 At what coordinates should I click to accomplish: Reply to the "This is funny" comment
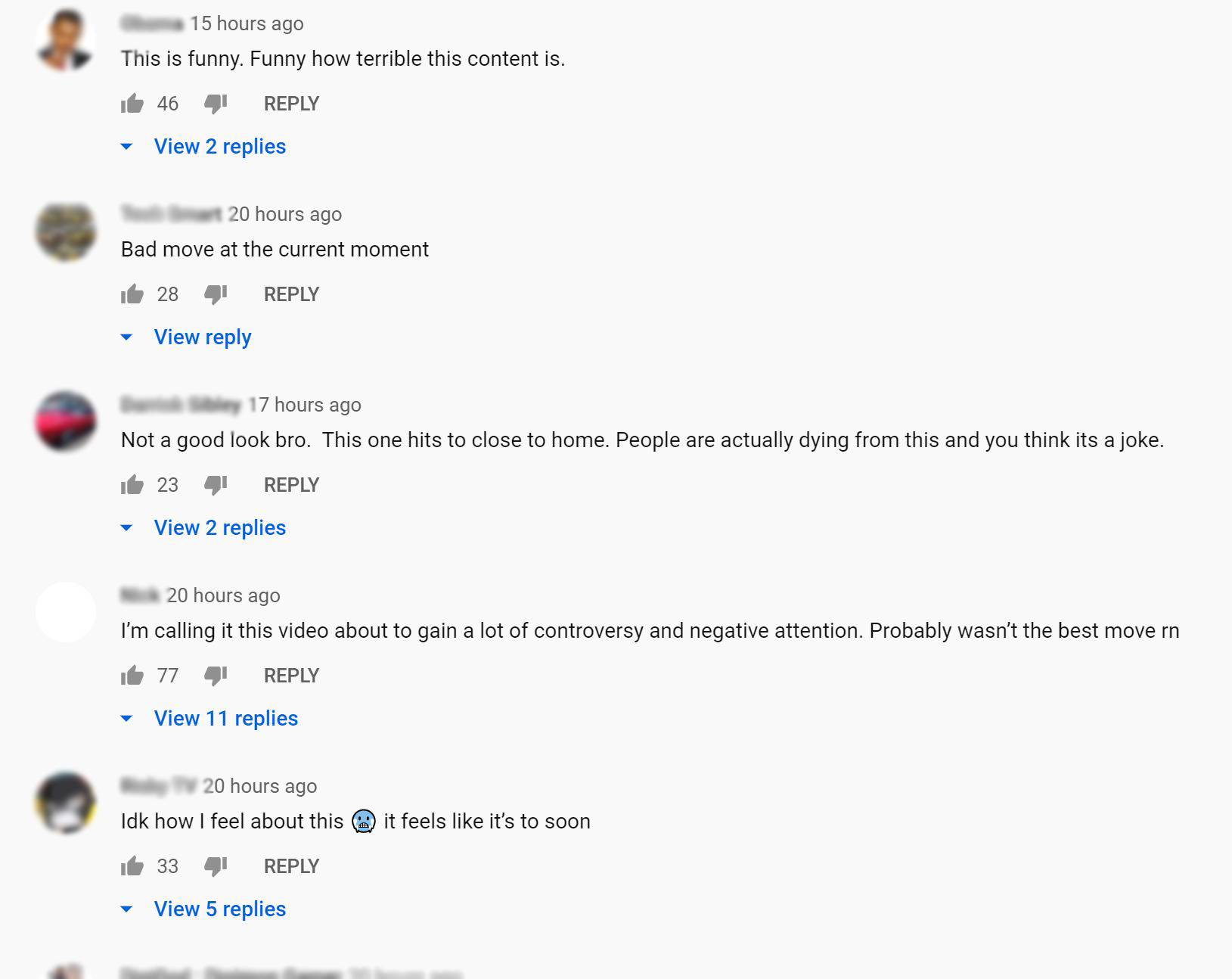point(291,104)
